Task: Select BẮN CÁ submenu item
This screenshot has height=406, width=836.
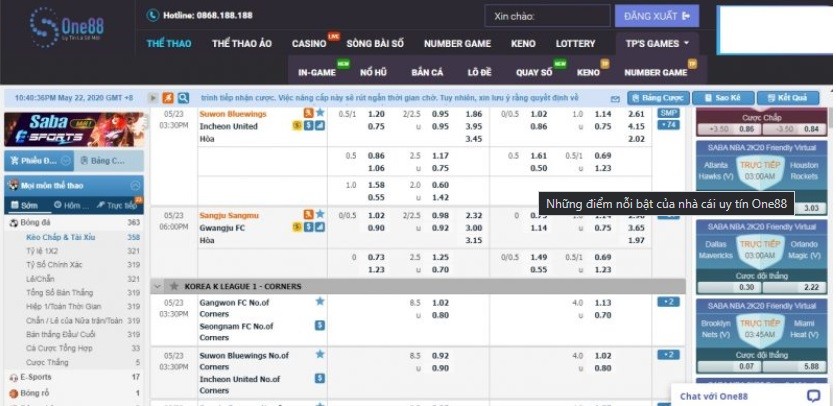Action: tap(427, 73)
